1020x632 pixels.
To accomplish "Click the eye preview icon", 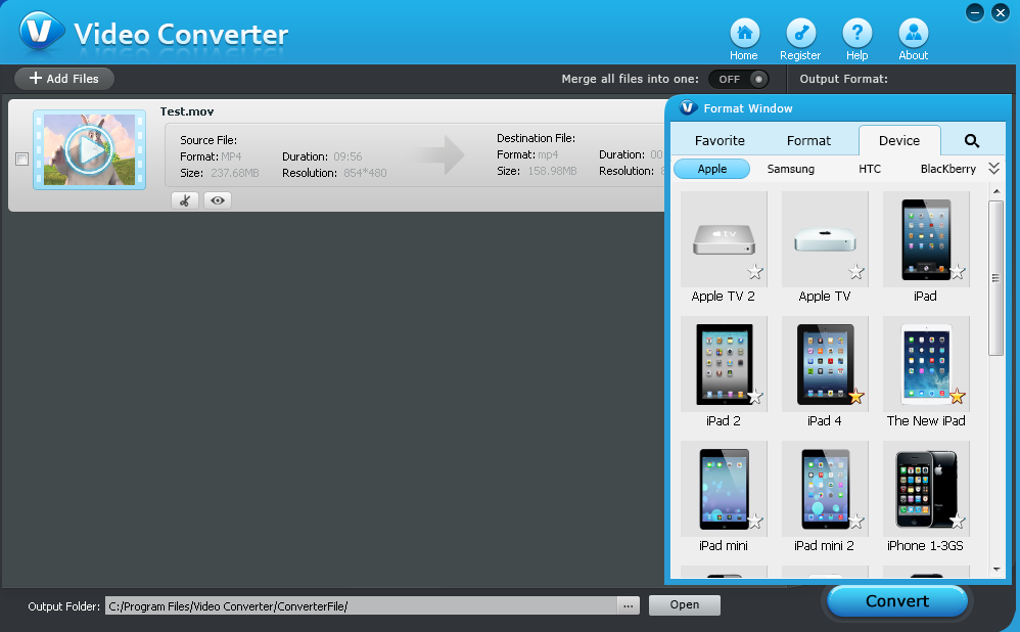I will [217, 201].
